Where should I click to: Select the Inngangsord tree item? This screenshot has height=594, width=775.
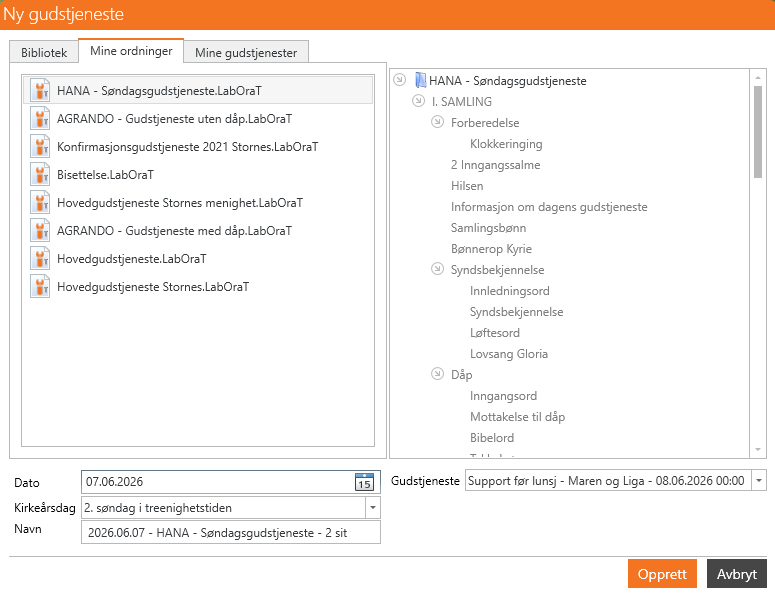[503, 396]
